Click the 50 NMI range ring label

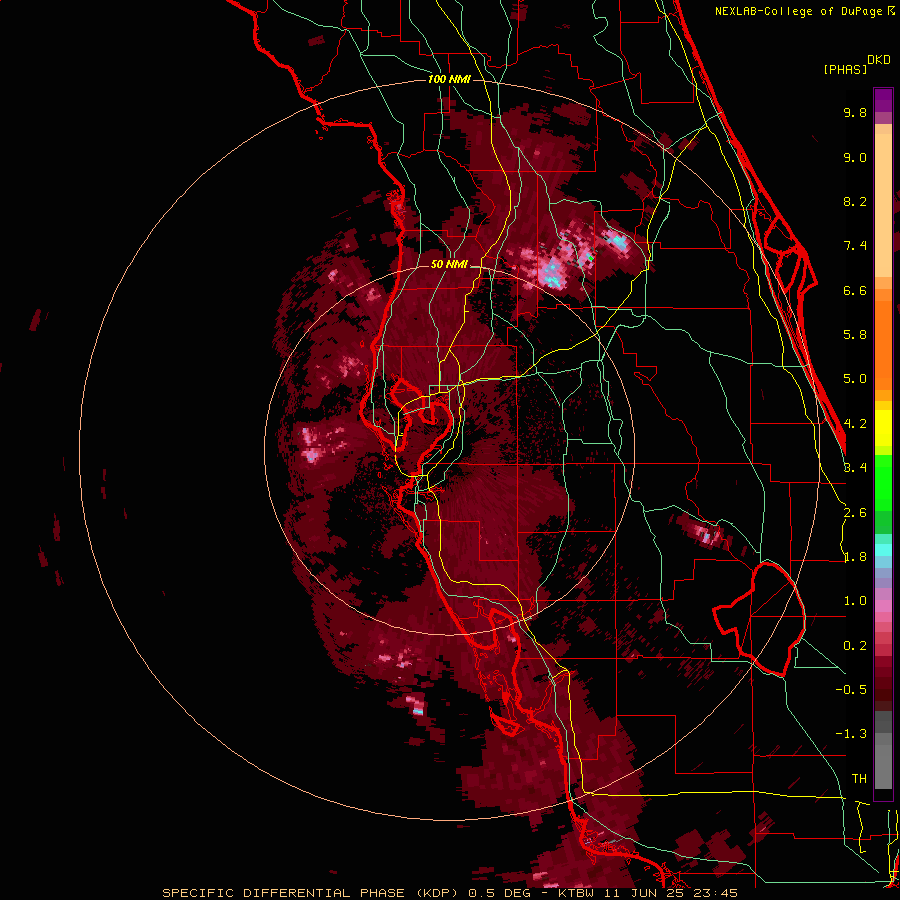(449, 265)
